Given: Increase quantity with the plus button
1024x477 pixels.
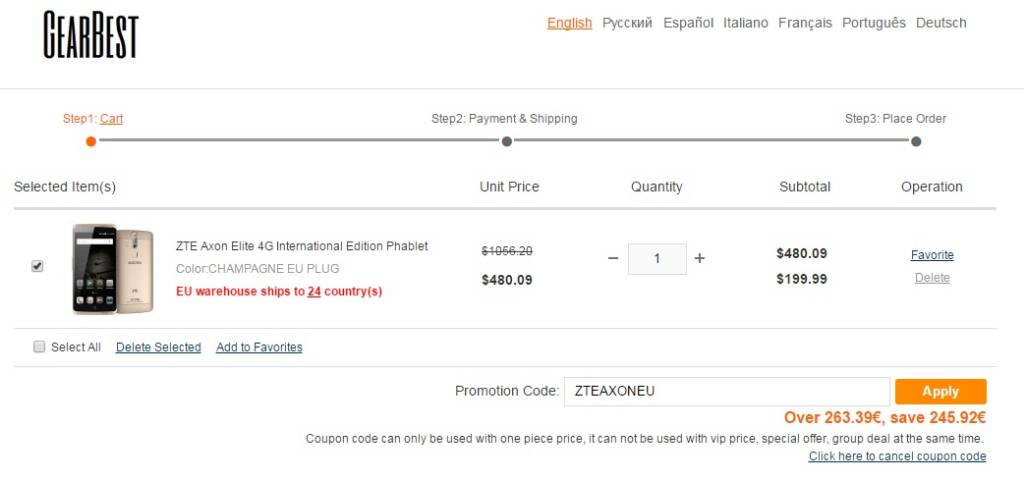Looking at the screenshot, I should coord(699,258).
